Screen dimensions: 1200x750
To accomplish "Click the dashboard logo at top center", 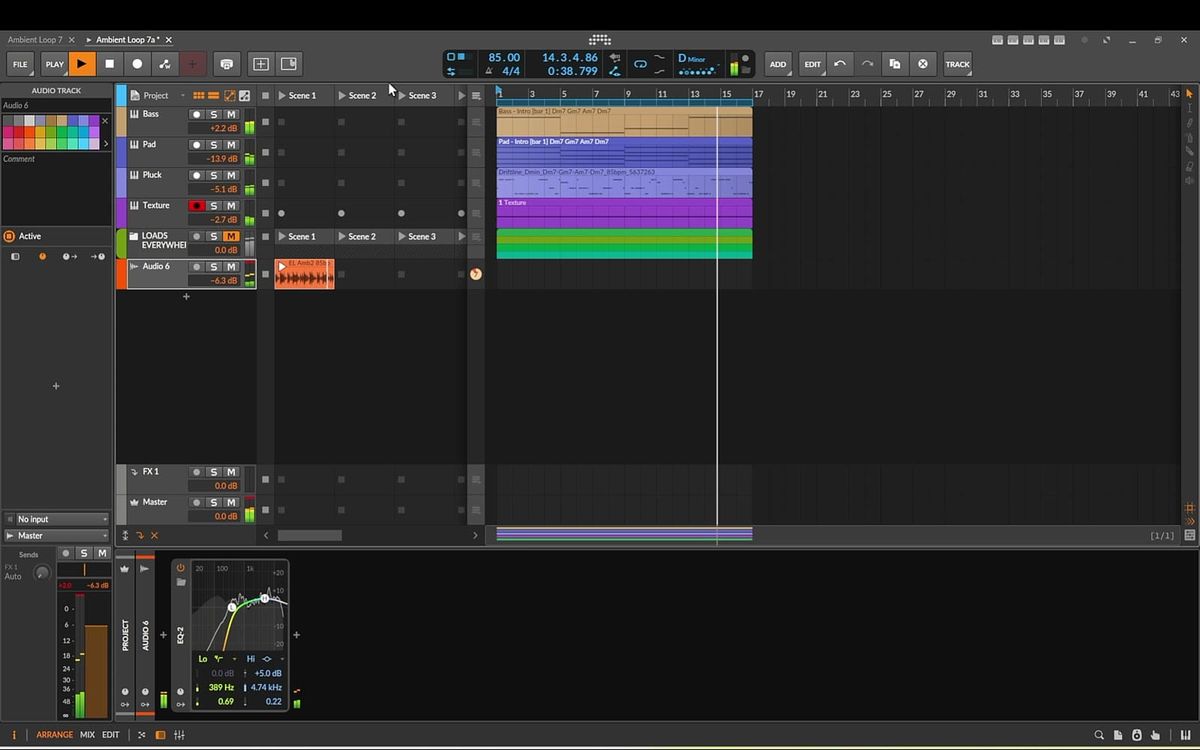I will [599, 40].
